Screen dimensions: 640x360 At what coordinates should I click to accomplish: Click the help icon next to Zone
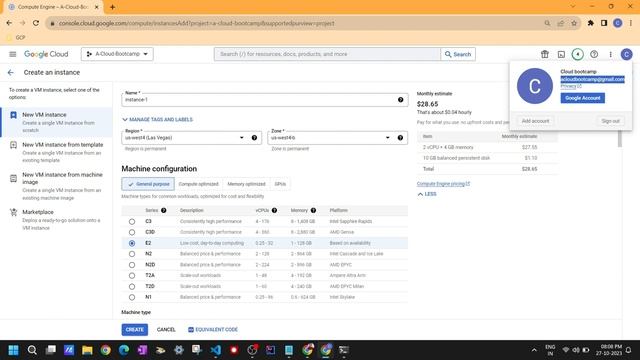pyautogui.click(x=400, y=138)
